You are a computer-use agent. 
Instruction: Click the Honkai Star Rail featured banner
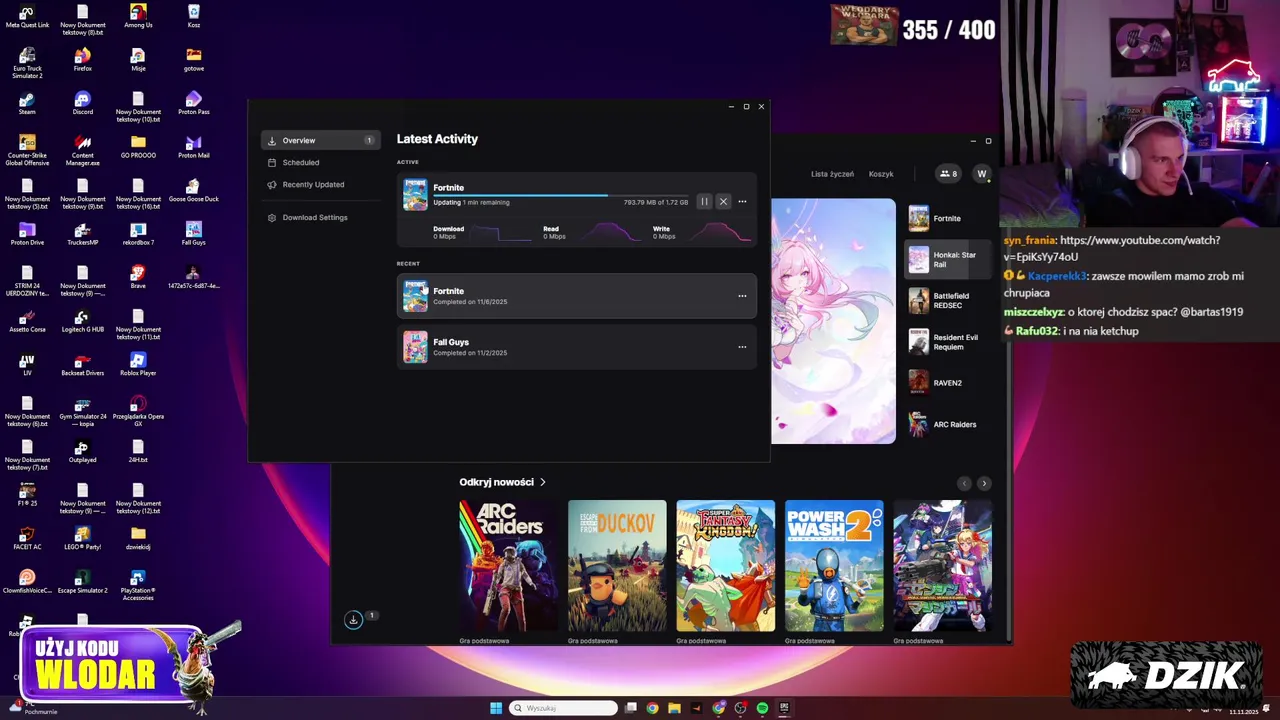click(833, 321)
